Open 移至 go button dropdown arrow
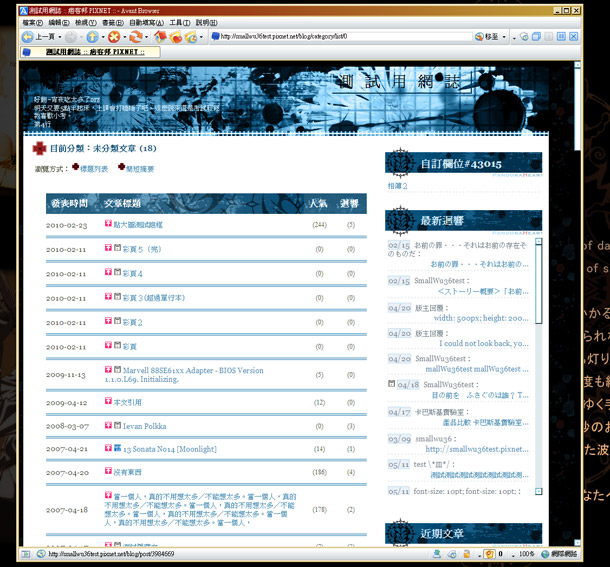This screenshot has height=567, width=610. click(x=504, y=37)
